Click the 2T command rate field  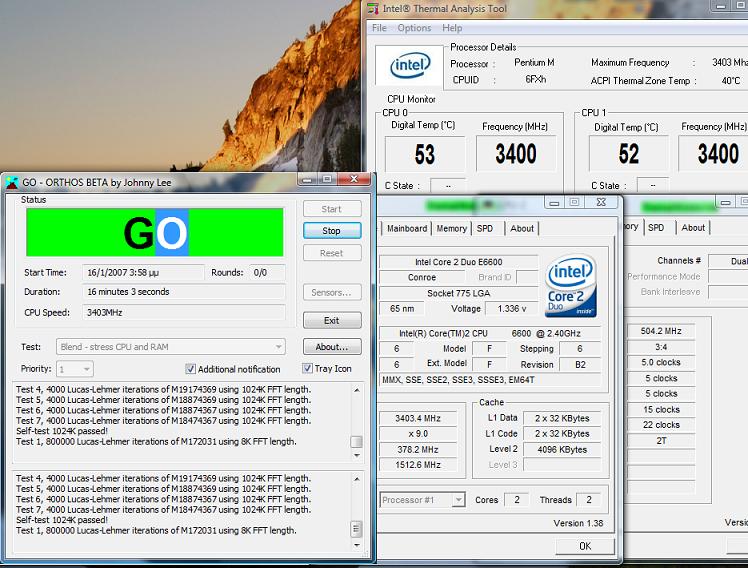pos(661,441)
